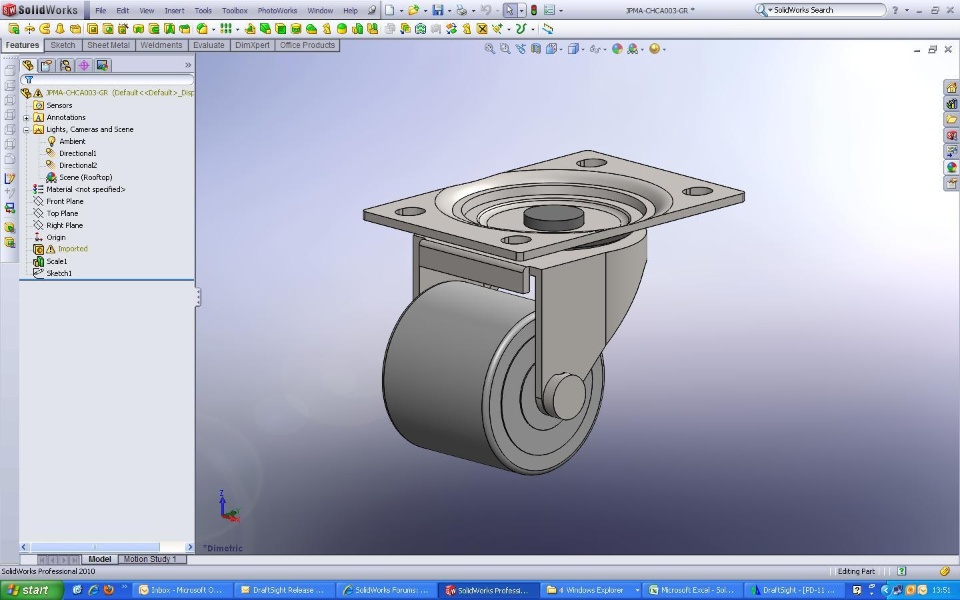960x600 pixels.
Task: Click the Previous View icon
Action: point(520,49)
